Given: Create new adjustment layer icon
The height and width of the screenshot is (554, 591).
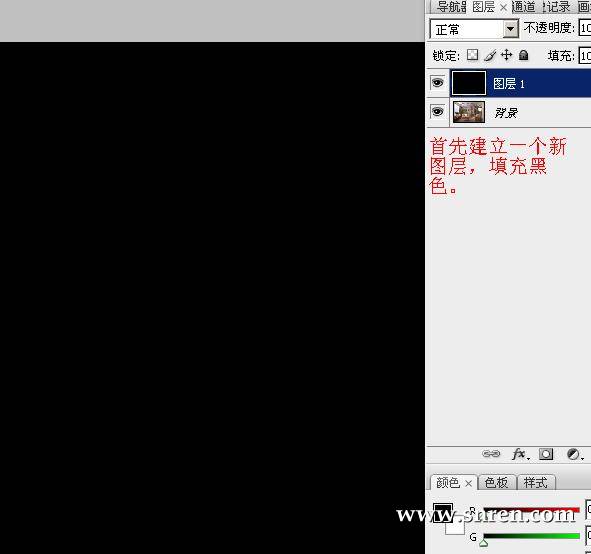Looking at the screenshot, I should coord(574,454).
